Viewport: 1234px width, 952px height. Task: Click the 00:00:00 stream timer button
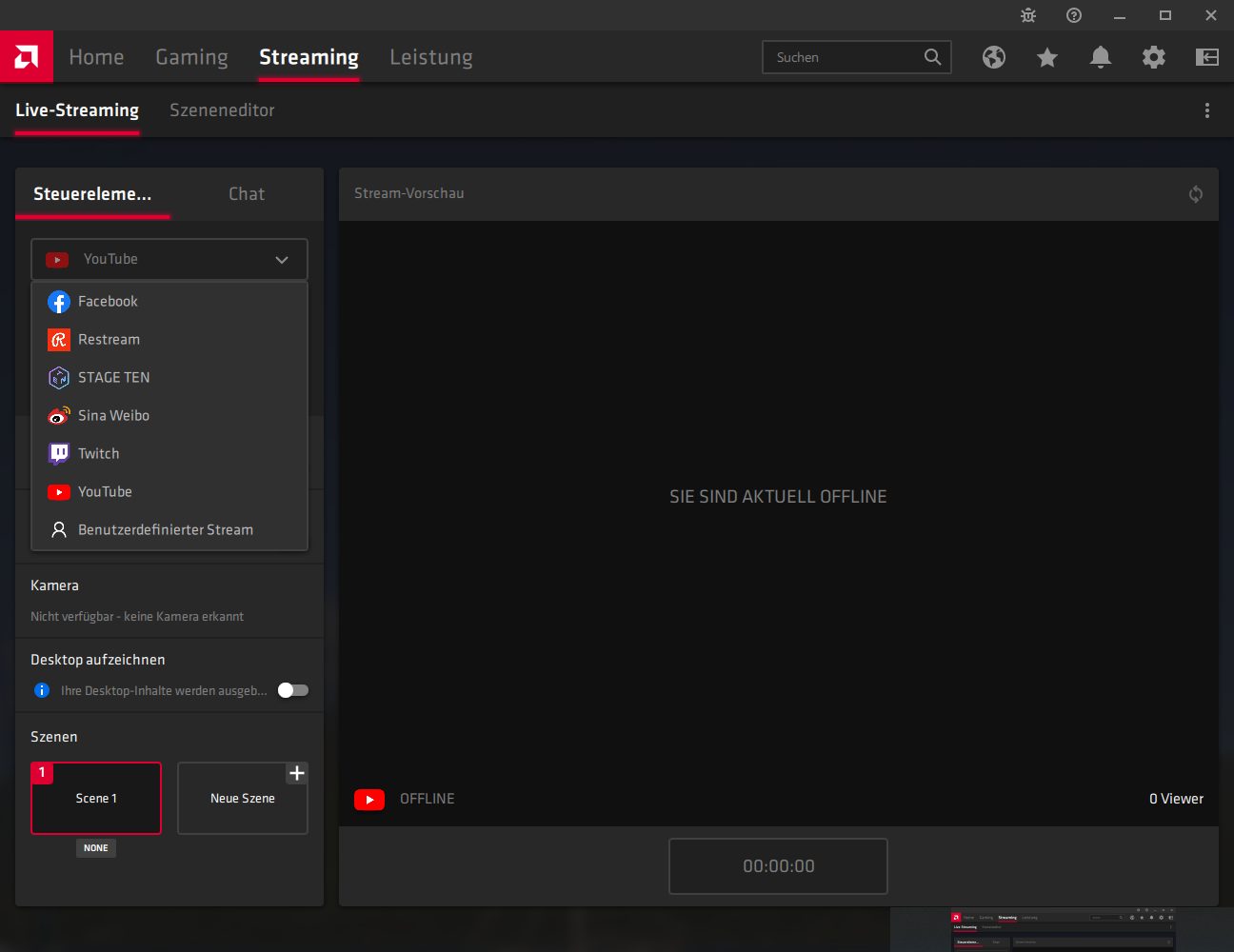pyautogui.click(x=778, y=866)
